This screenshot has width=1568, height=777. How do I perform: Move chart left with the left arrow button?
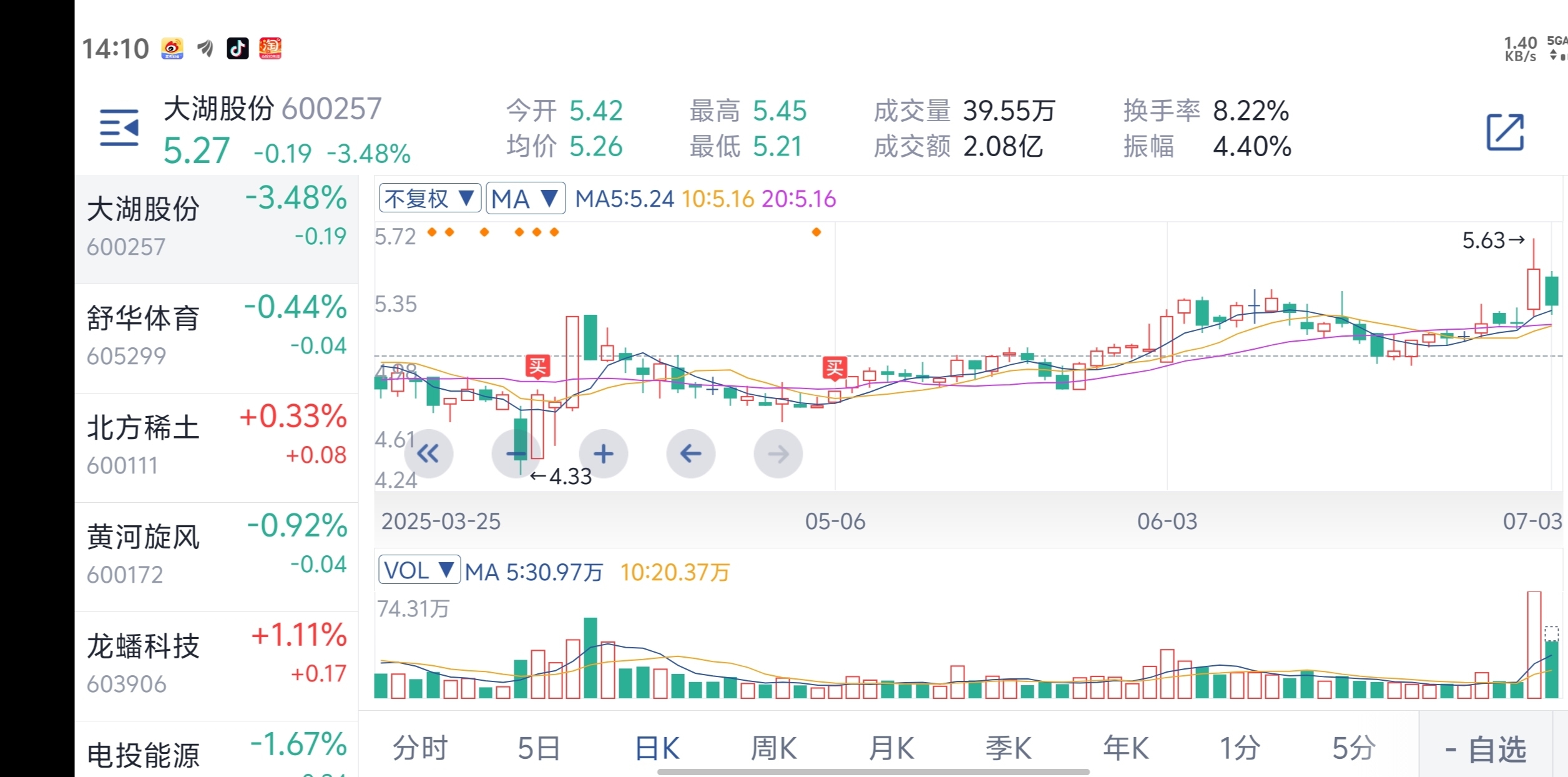[690, 453]
